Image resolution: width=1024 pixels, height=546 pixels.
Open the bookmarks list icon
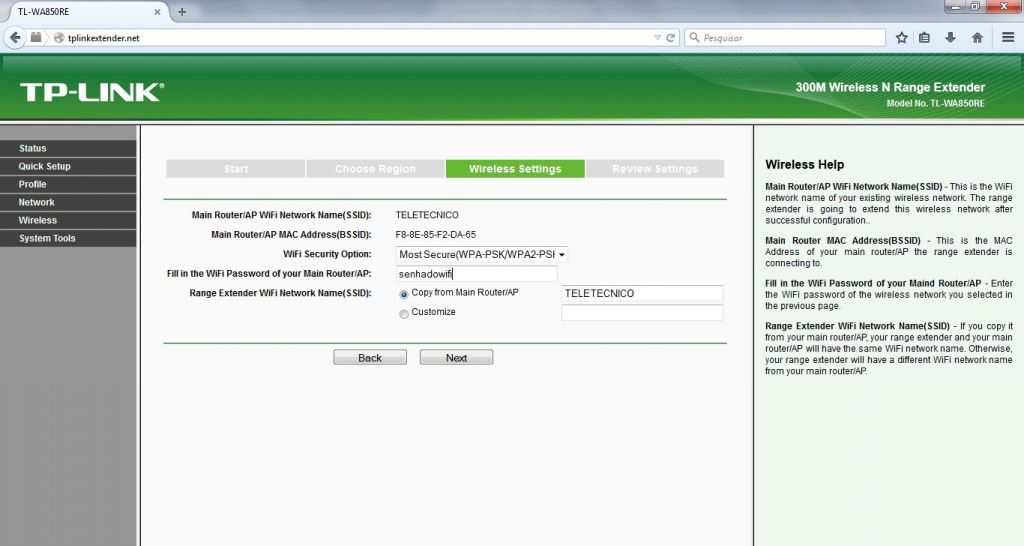pos(924,38)
